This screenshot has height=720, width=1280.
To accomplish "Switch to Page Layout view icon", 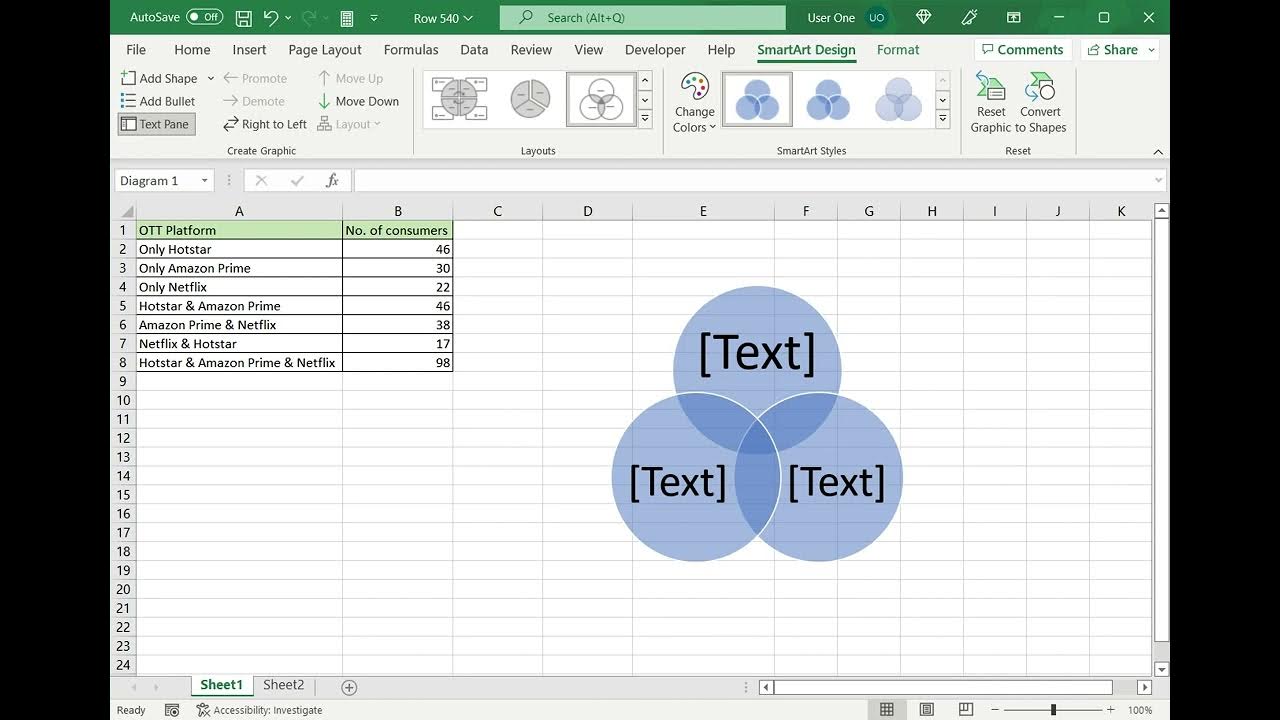I will click(x=927, y=710).
